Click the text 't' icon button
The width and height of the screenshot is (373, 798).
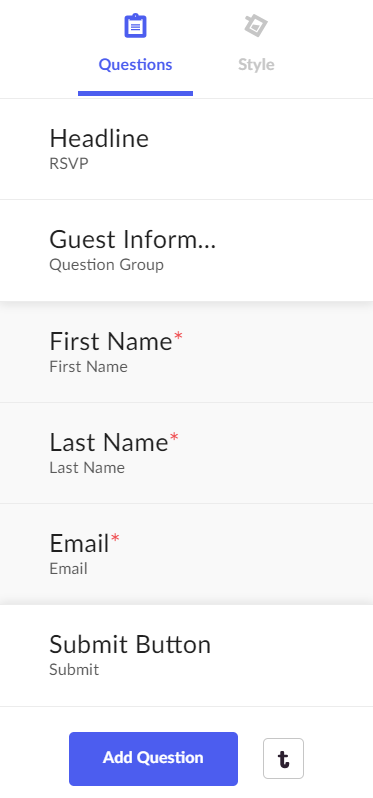pyautogui.click(x=283, y=758)
